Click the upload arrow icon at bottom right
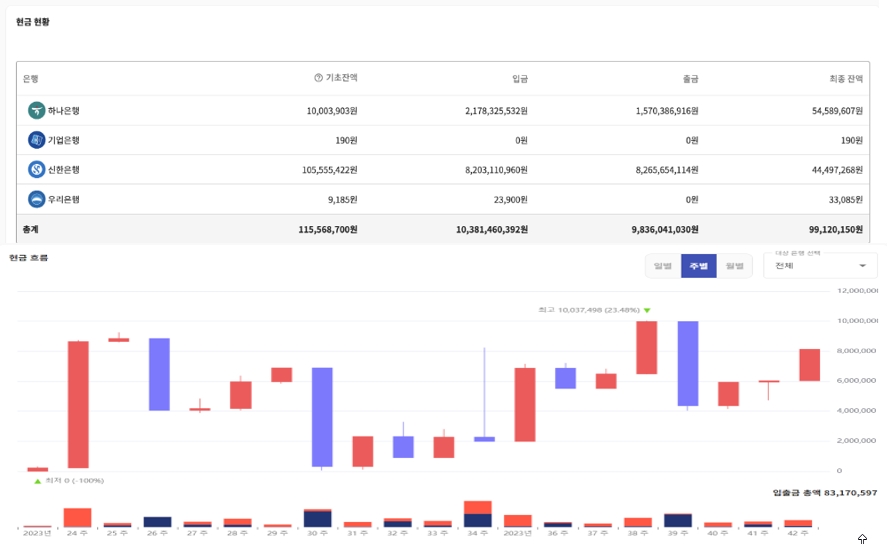Image resolution: width=887 pixels, height=544 pixels. (862, 539)
